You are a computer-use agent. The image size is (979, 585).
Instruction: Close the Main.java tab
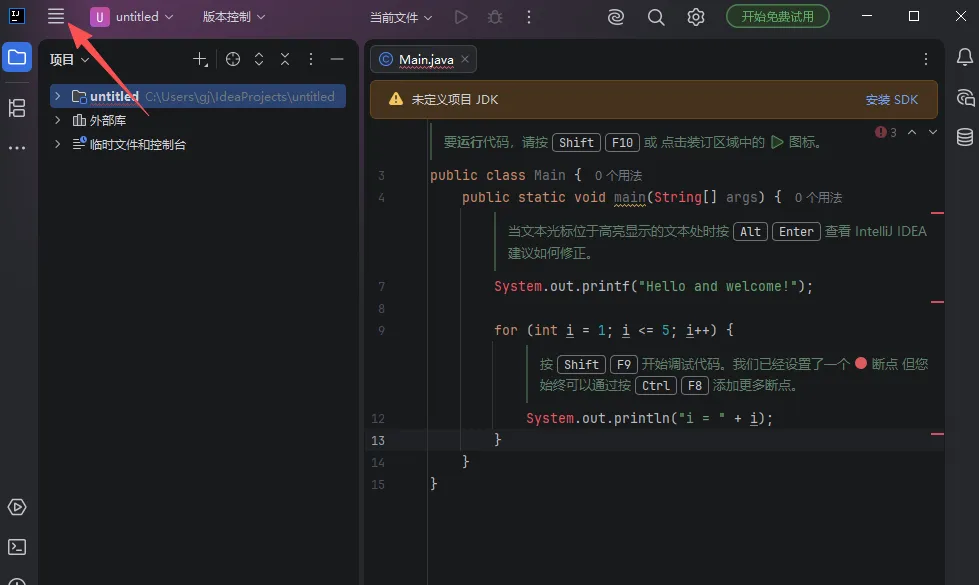click(465, 59)
